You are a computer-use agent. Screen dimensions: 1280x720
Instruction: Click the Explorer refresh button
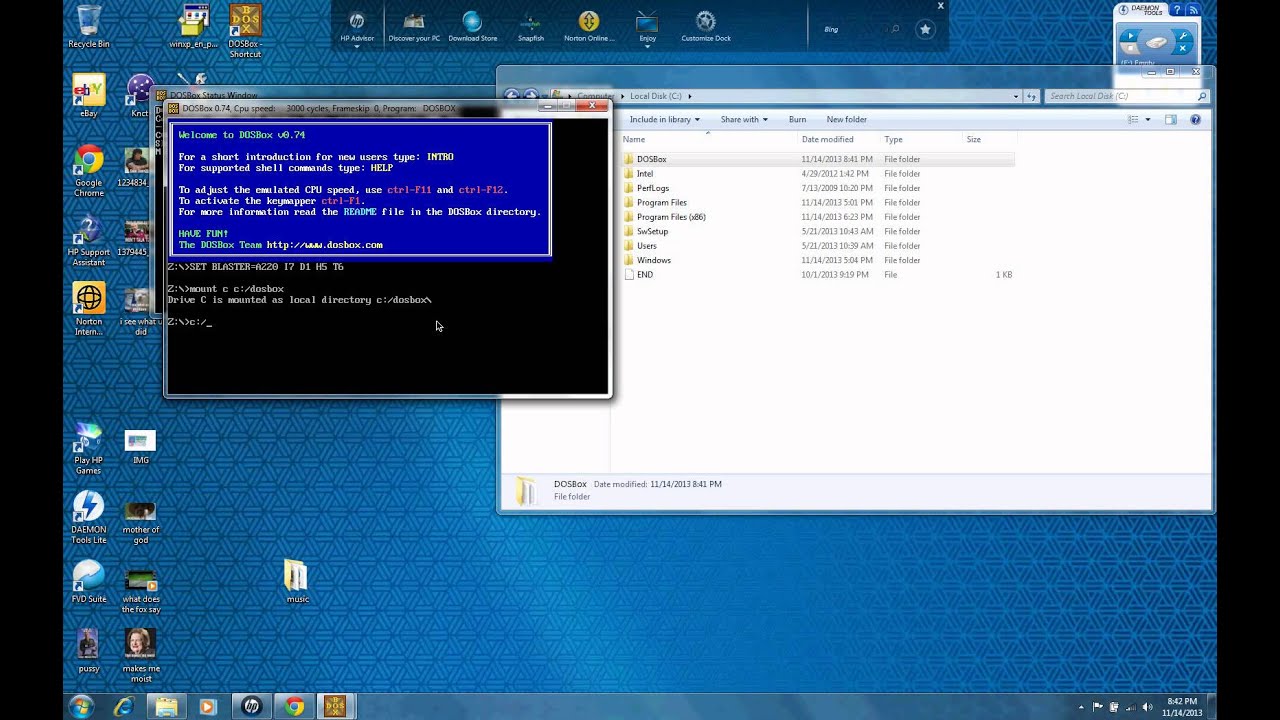[1032, 96]
